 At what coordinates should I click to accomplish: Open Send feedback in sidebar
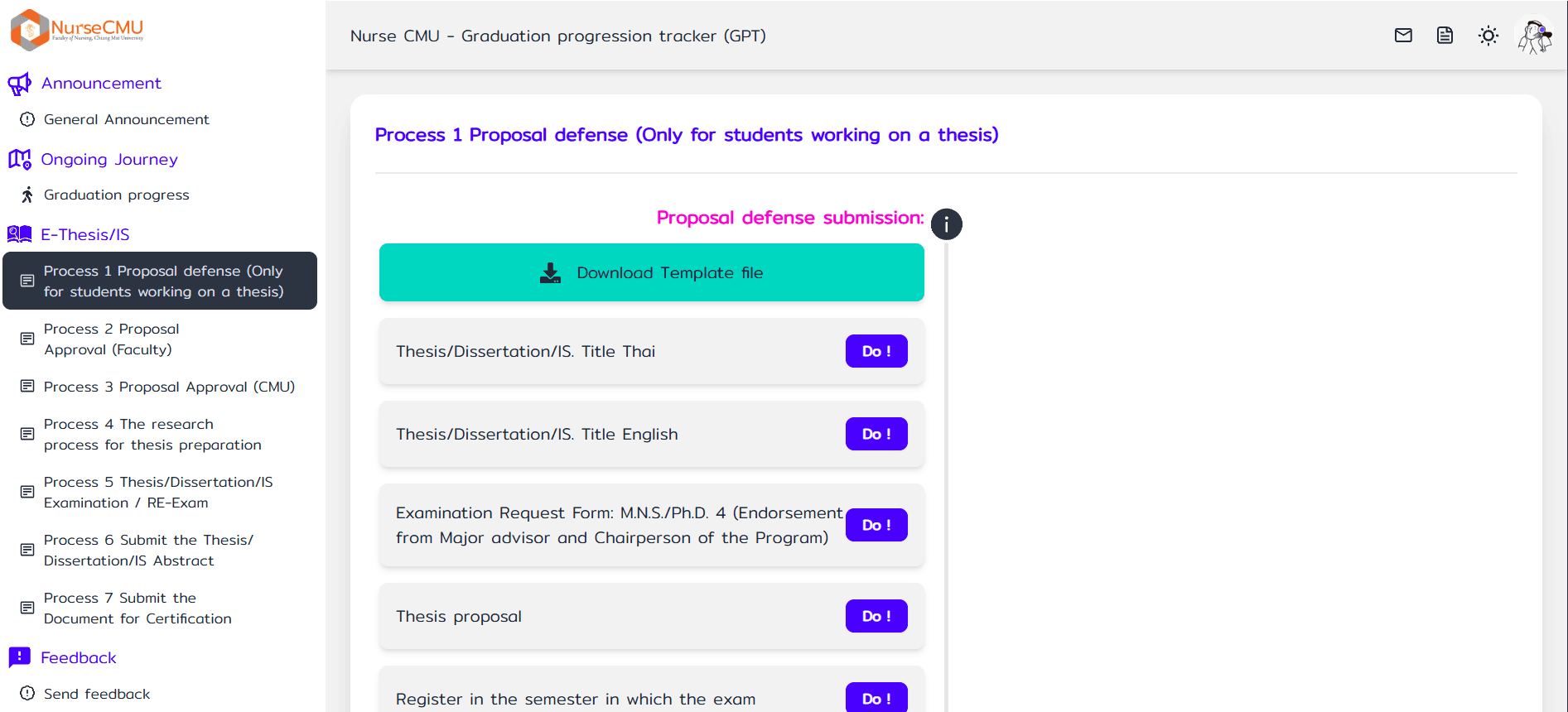pyautogui.click(x=96, y=694)
